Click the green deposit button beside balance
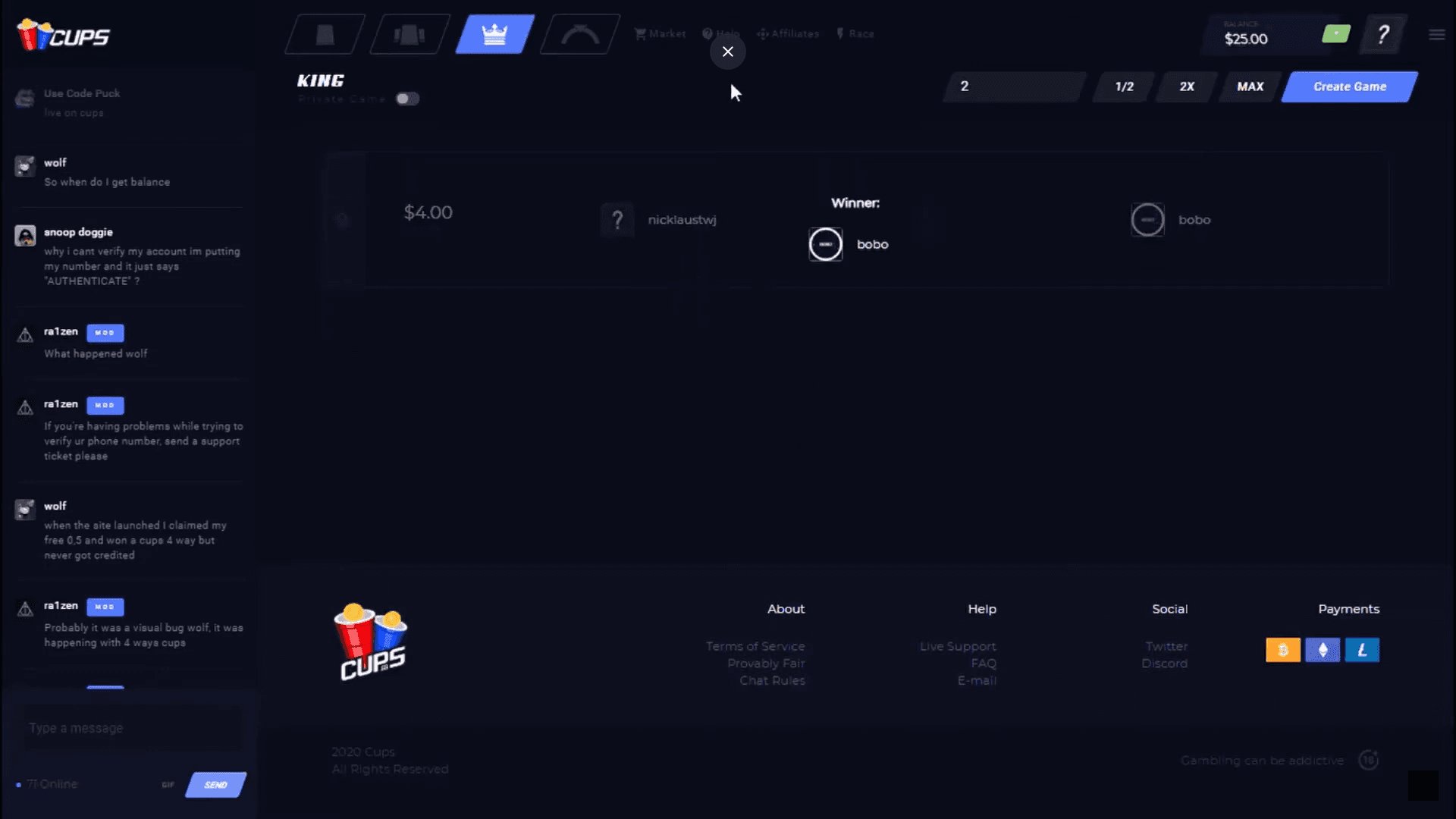Screen dimensions: 1456x819 [1336, 34]
